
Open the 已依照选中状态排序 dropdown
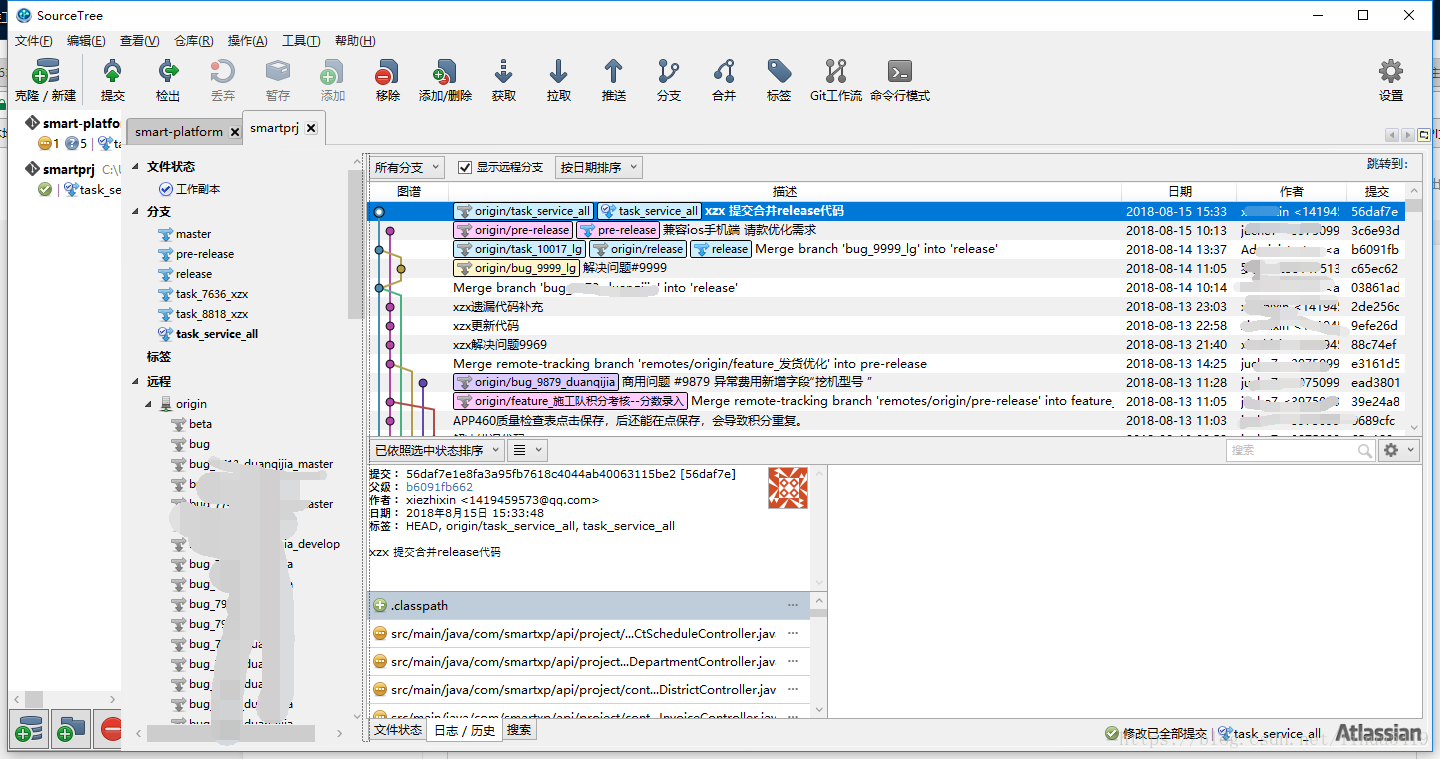[437, 450]
